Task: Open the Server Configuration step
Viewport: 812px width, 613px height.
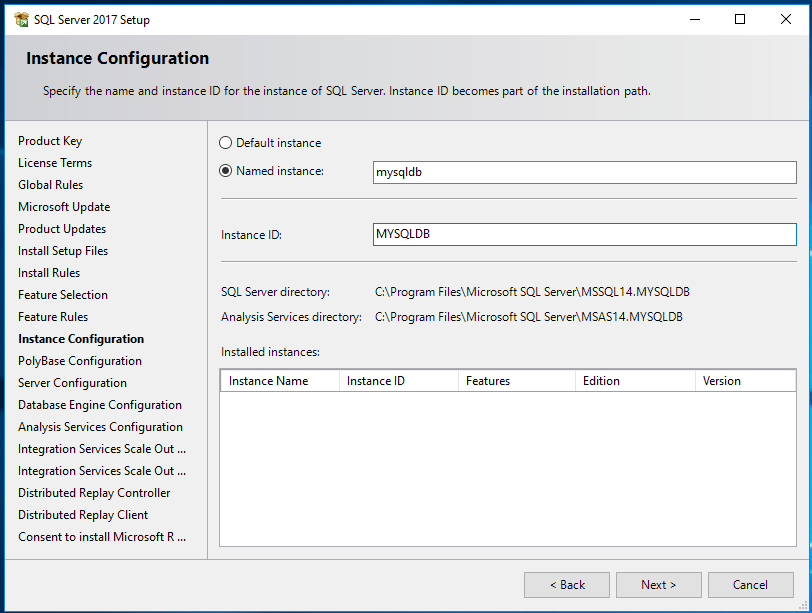Action: tap(72, 383)
